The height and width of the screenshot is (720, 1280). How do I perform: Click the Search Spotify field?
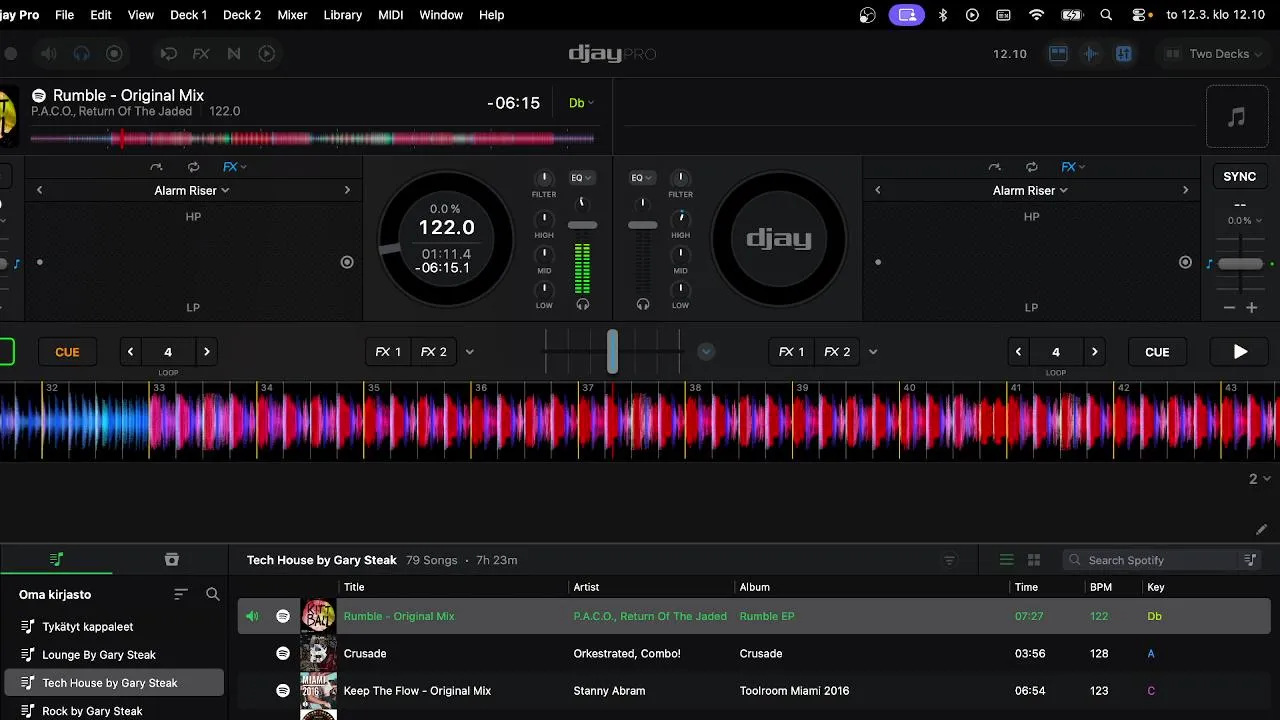pyautogui.click(x=1151, y=560)
